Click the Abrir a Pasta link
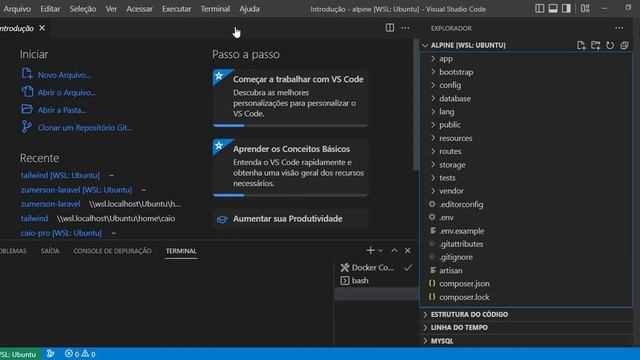 pyautogui.click(x=62, y=110)
